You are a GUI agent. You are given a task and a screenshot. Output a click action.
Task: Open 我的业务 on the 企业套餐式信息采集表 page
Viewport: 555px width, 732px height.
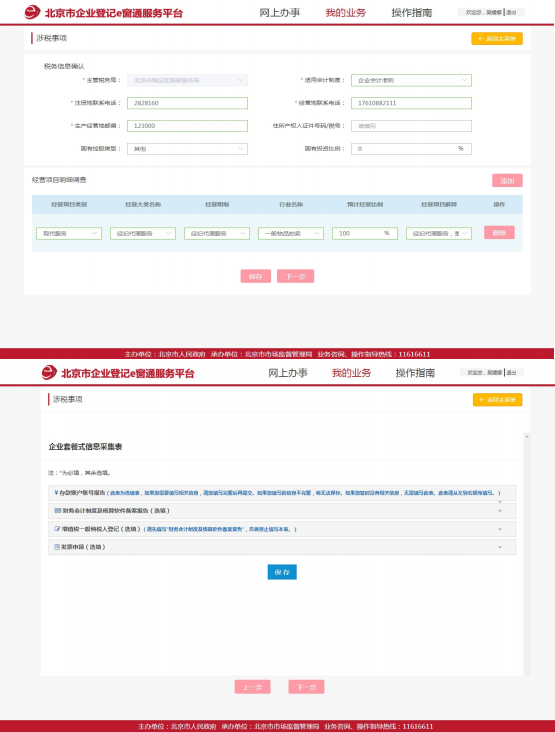click(351, 373)
